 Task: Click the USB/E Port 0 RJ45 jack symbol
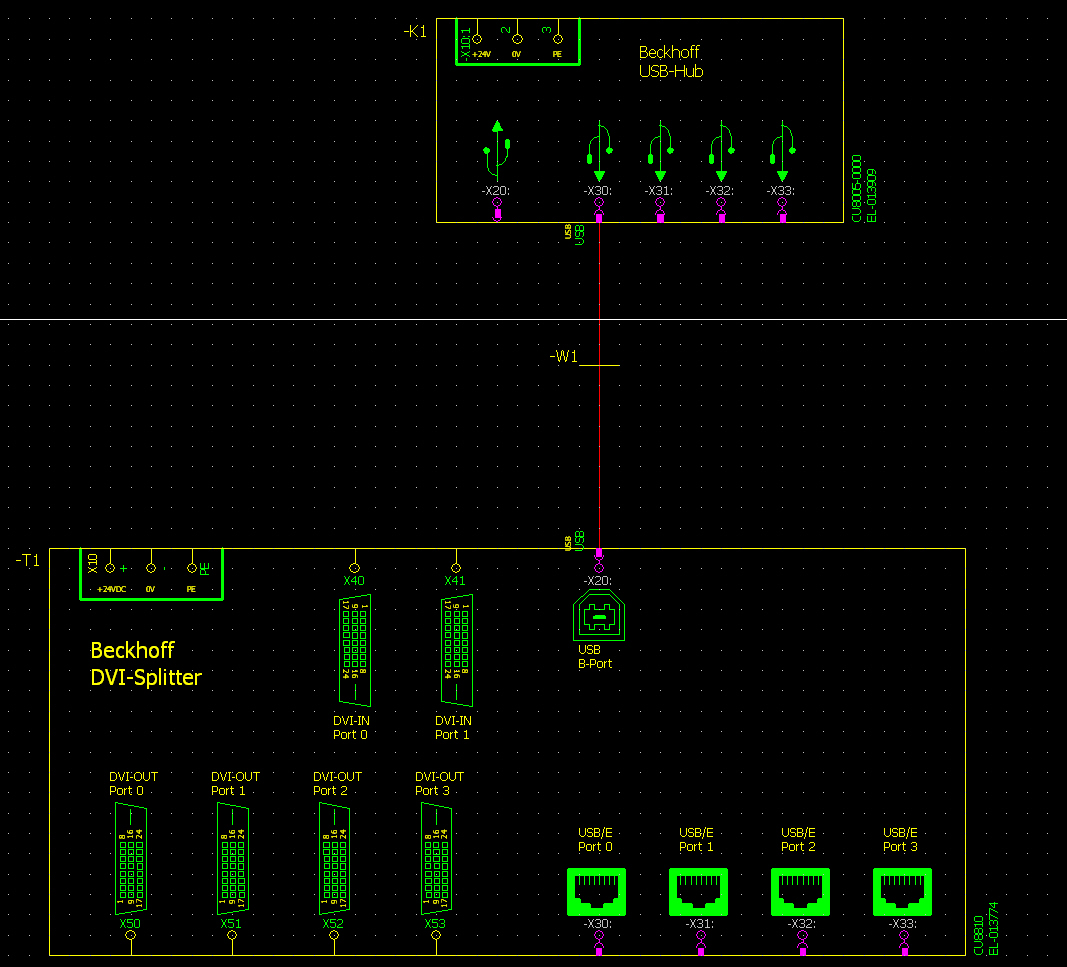tap(596, 891)
